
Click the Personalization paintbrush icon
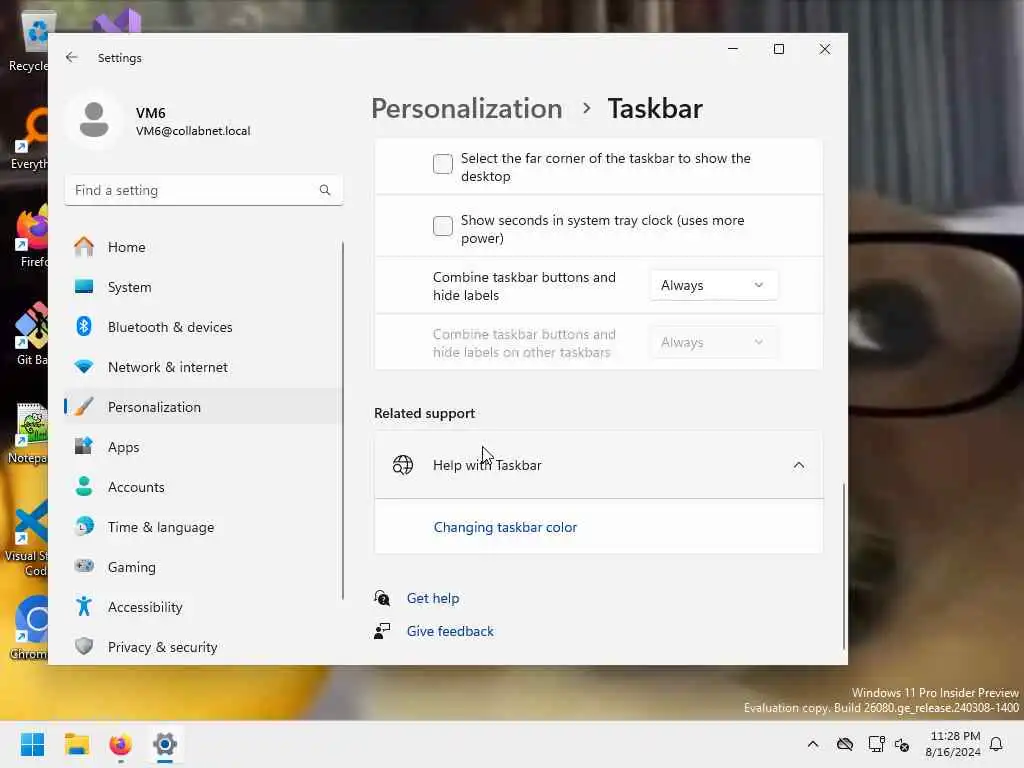point(84,407)
